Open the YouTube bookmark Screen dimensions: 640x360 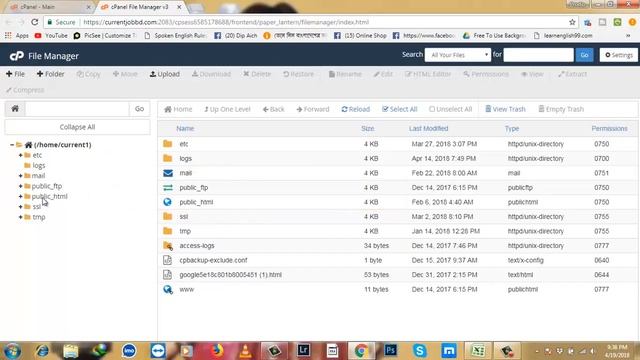point(51,36)
